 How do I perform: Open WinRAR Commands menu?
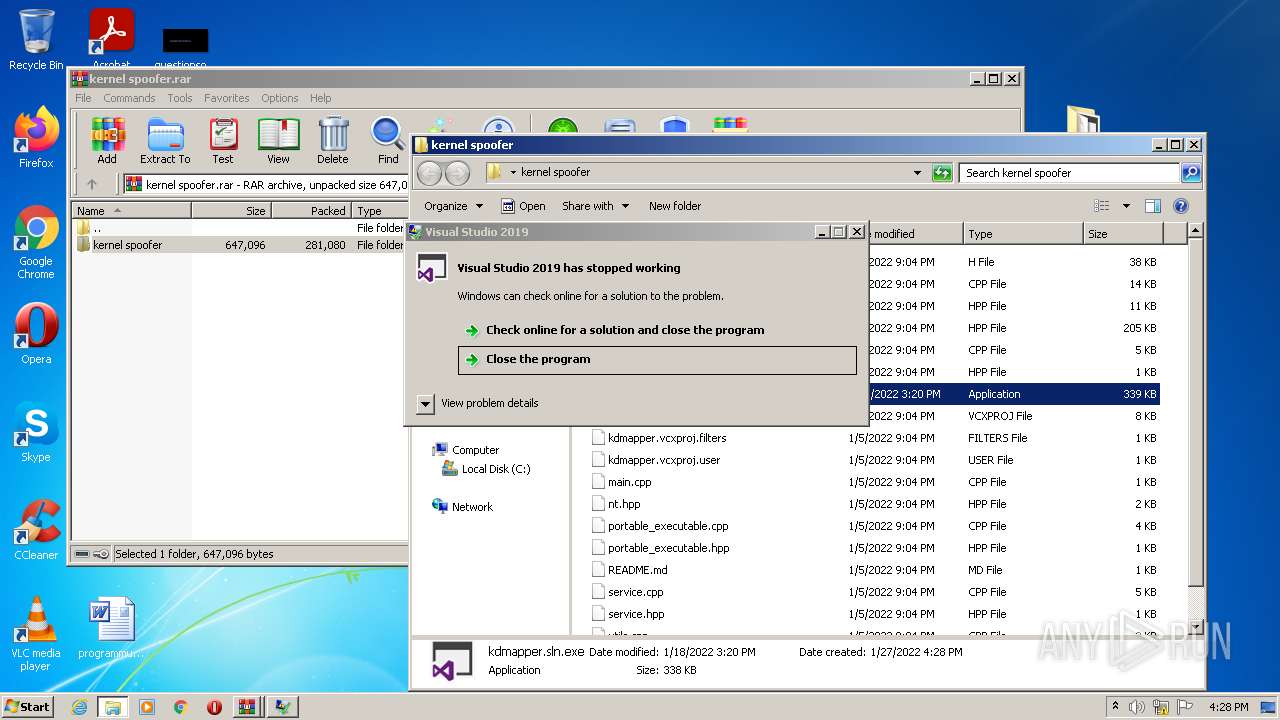(x=129, y=98)
